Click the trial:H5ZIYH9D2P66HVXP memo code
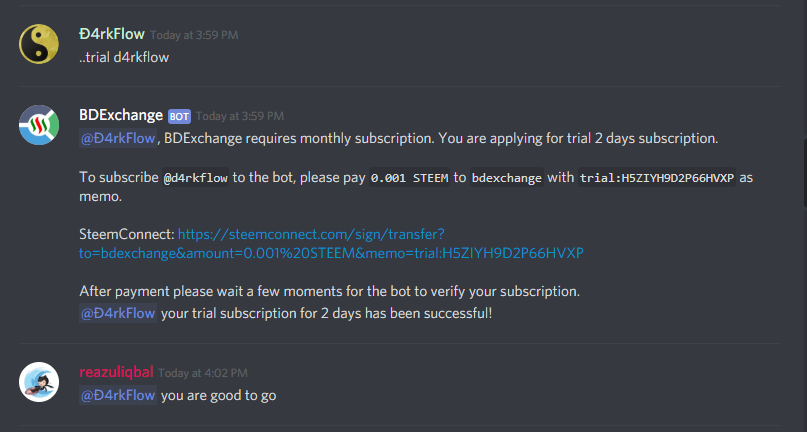The width and height of the screenshot is (807, 432). pyautogui.click(x=657, y=178)
